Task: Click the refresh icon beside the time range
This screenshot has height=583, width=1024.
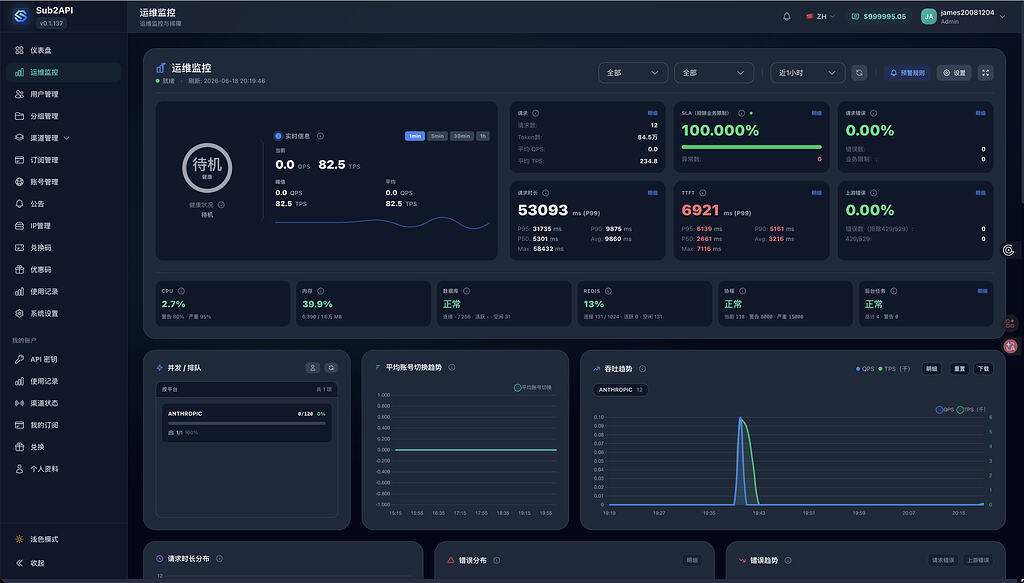Action: tap(859, 73)
